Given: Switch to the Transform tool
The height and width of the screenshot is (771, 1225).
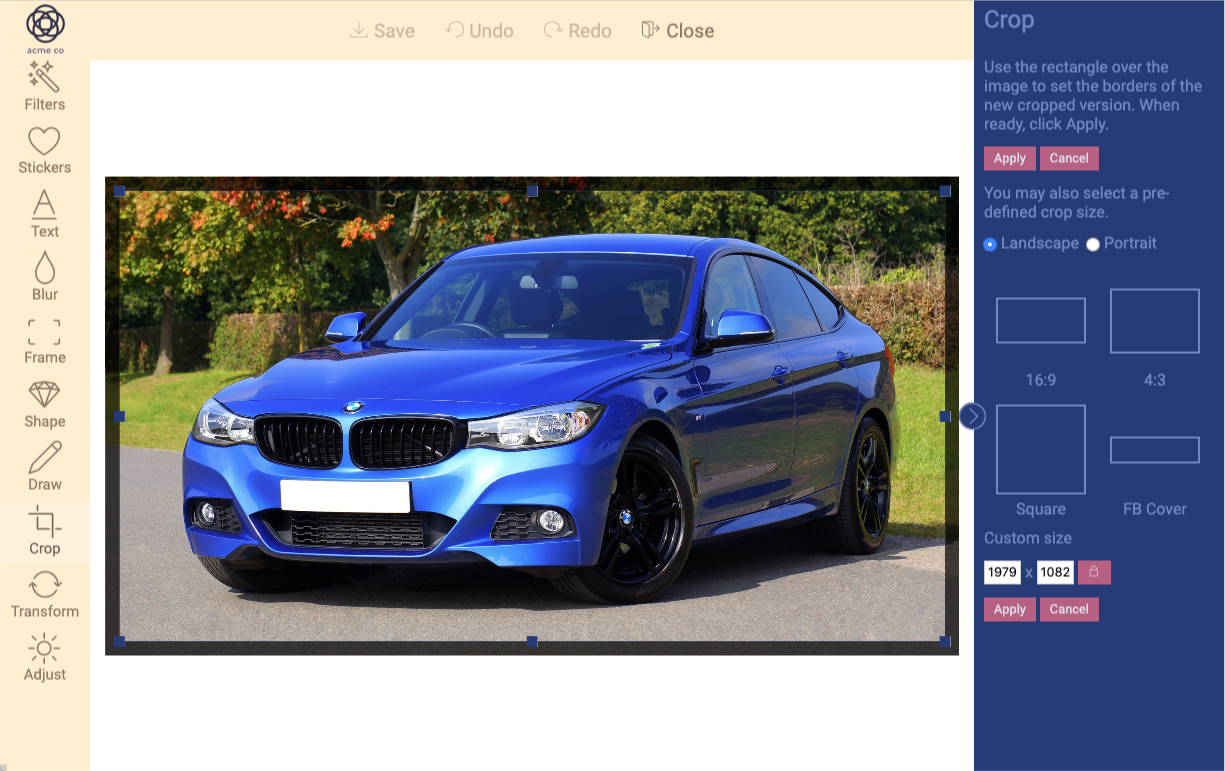Looking at the screenshot, I should [44, 591].
